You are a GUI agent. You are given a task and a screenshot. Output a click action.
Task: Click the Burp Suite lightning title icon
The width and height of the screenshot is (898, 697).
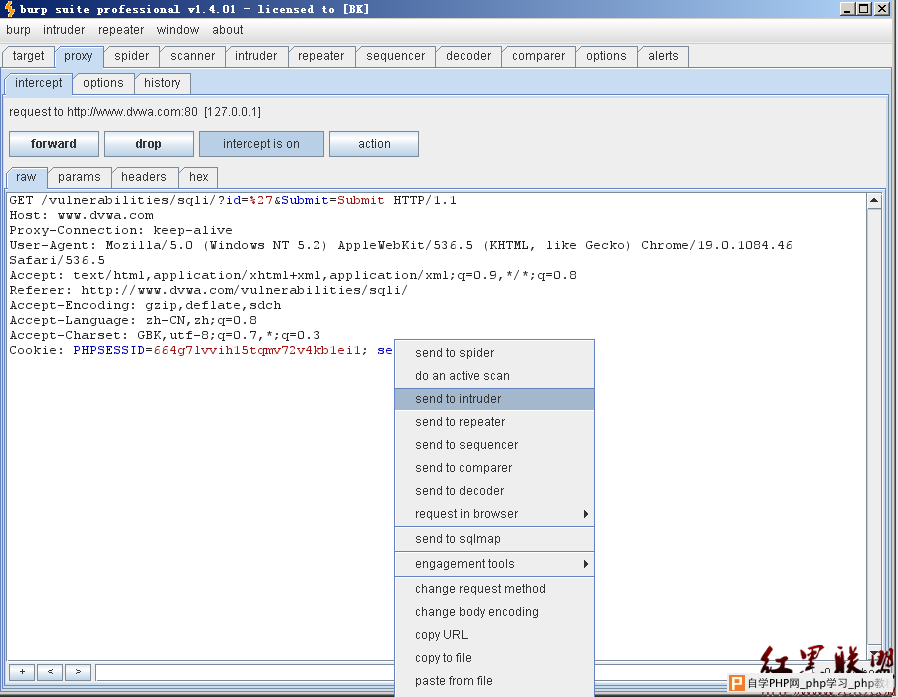(10, 9)
